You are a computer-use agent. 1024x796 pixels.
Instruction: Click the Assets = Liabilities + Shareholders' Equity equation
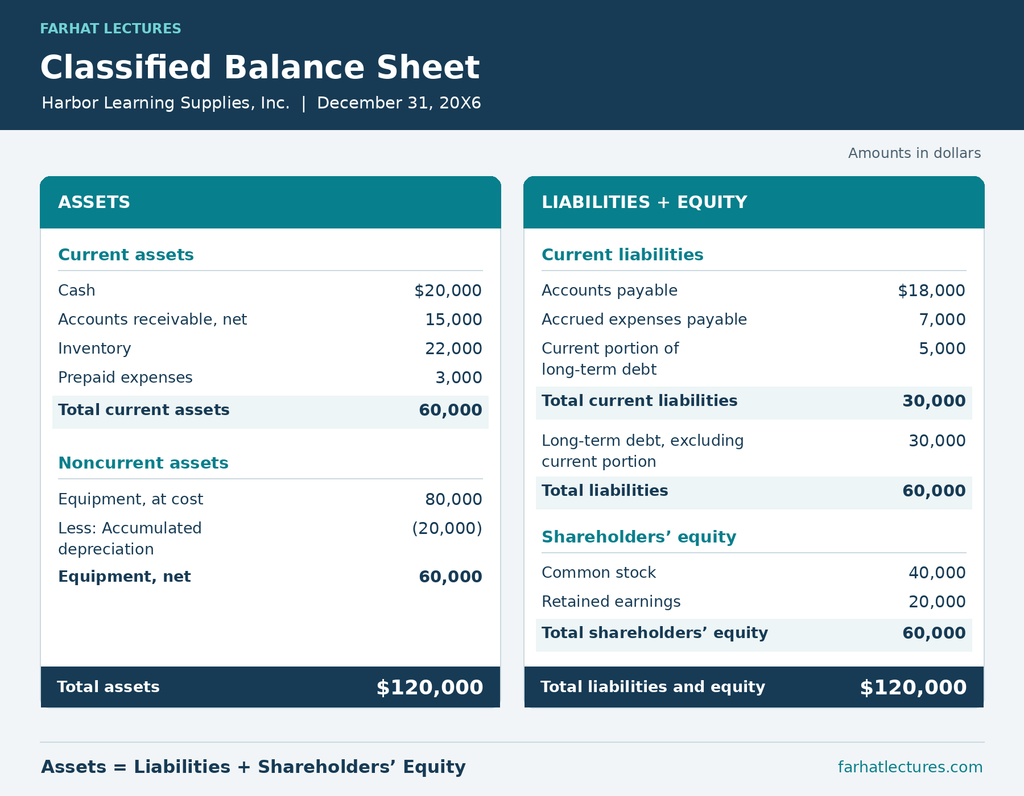(253, 767)
